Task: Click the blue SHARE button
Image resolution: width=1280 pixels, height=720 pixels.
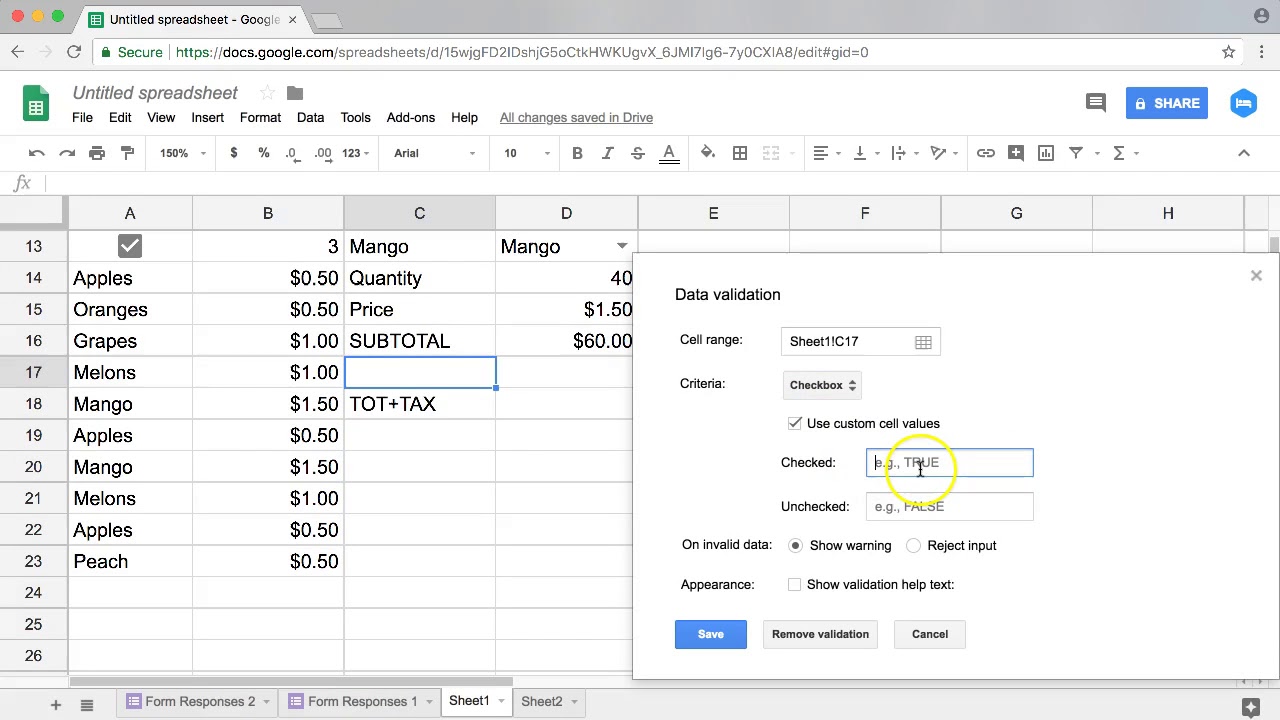Action: point(1167,103)
